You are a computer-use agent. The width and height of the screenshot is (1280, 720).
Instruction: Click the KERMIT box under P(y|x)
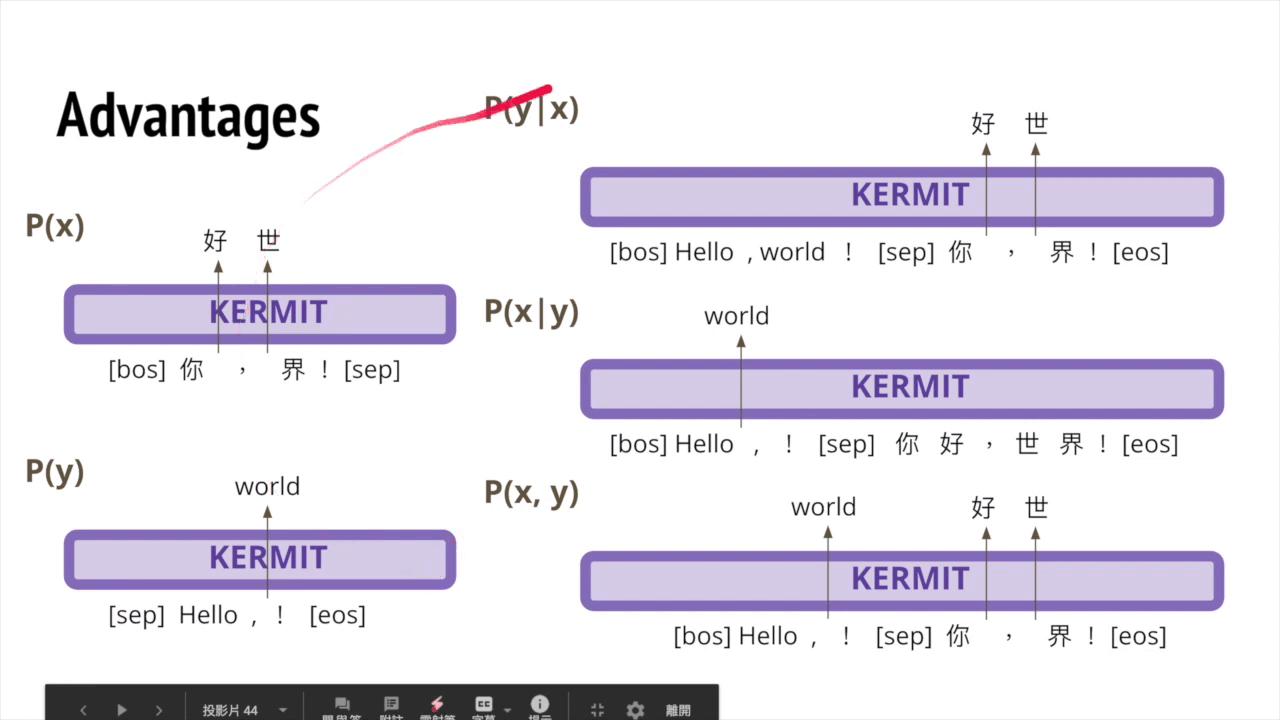coord(902,196)
